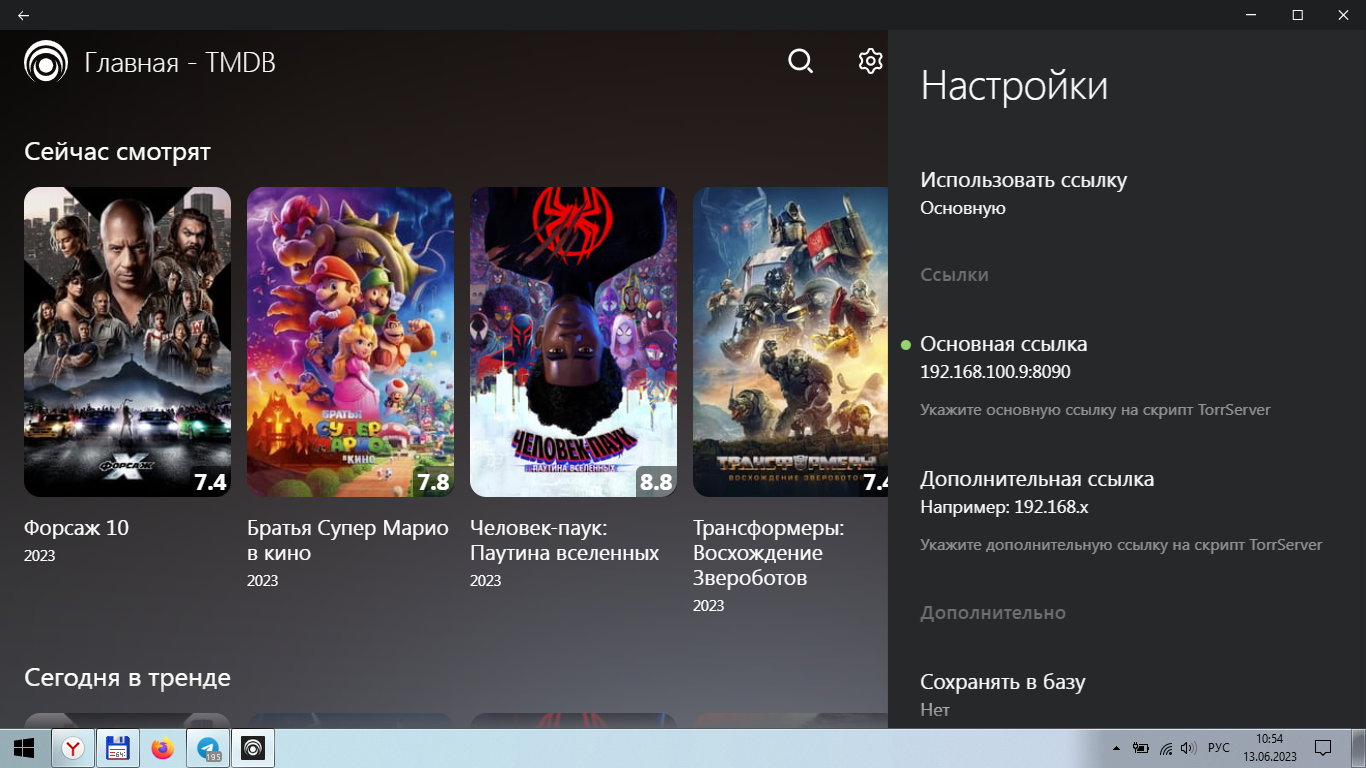Click the Дополнительно section label

pos(993,613)
